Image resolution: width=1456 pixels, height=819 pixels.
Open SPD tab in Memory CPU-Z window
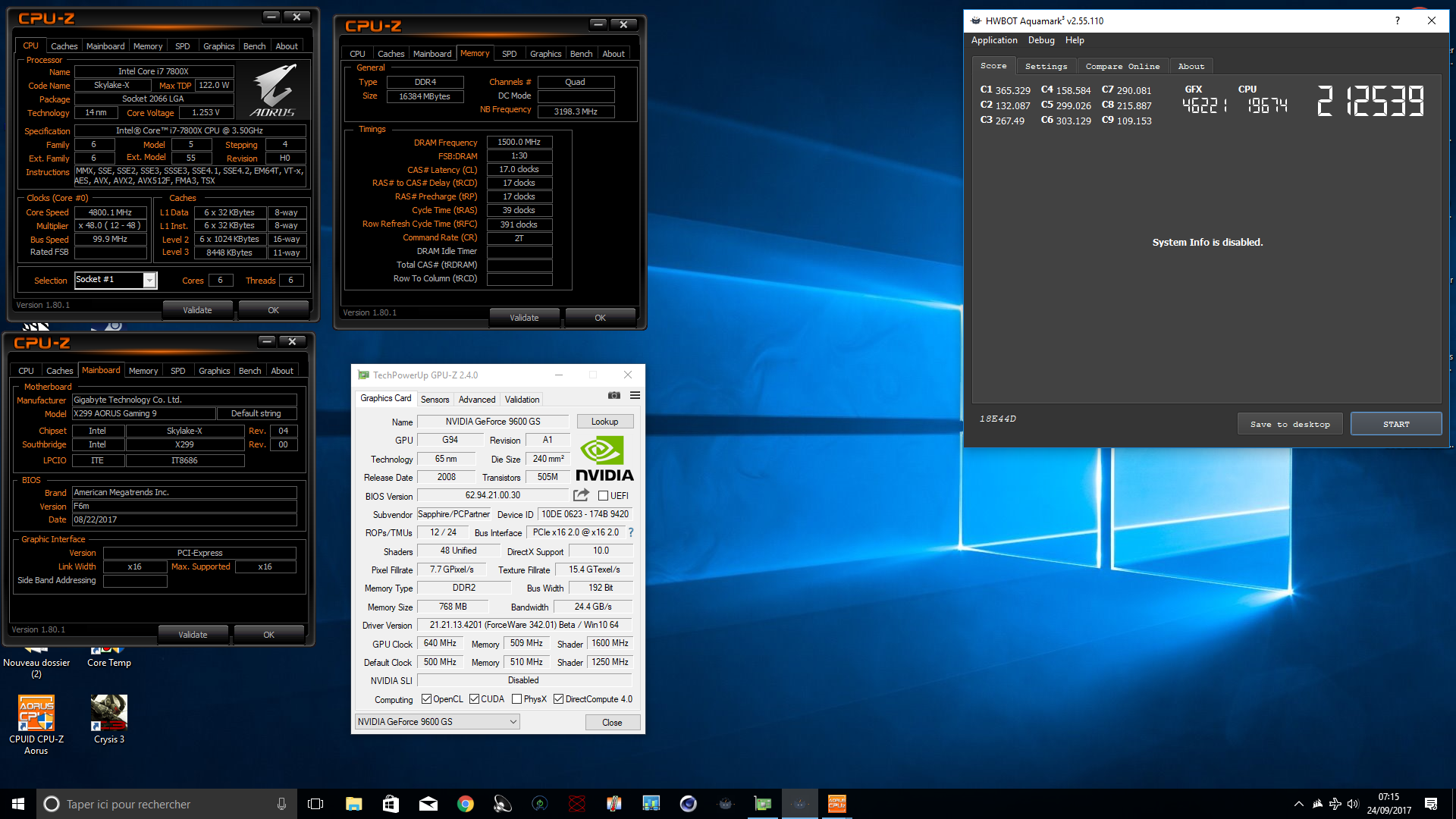coord(509,54)
